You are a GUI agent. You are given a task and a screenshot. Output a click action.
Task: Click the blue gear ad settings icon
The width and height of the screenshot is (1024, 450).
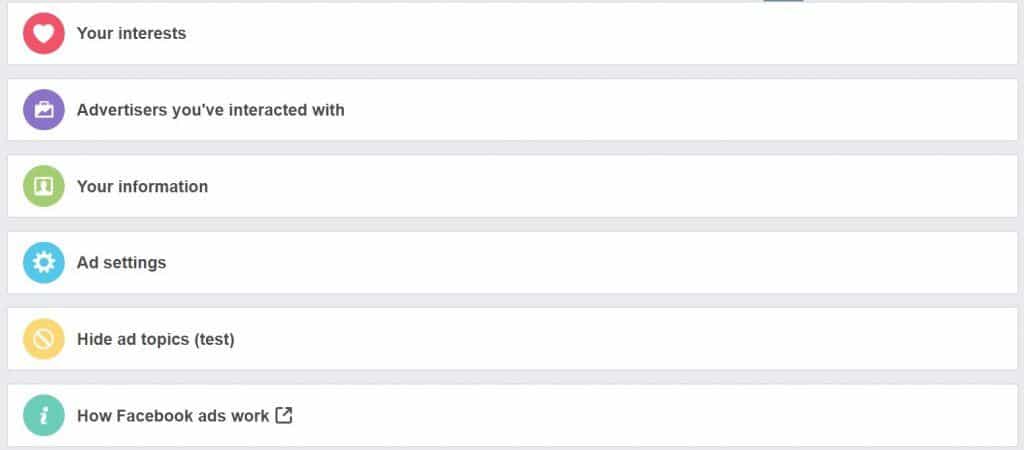click(x=44, y=263)
